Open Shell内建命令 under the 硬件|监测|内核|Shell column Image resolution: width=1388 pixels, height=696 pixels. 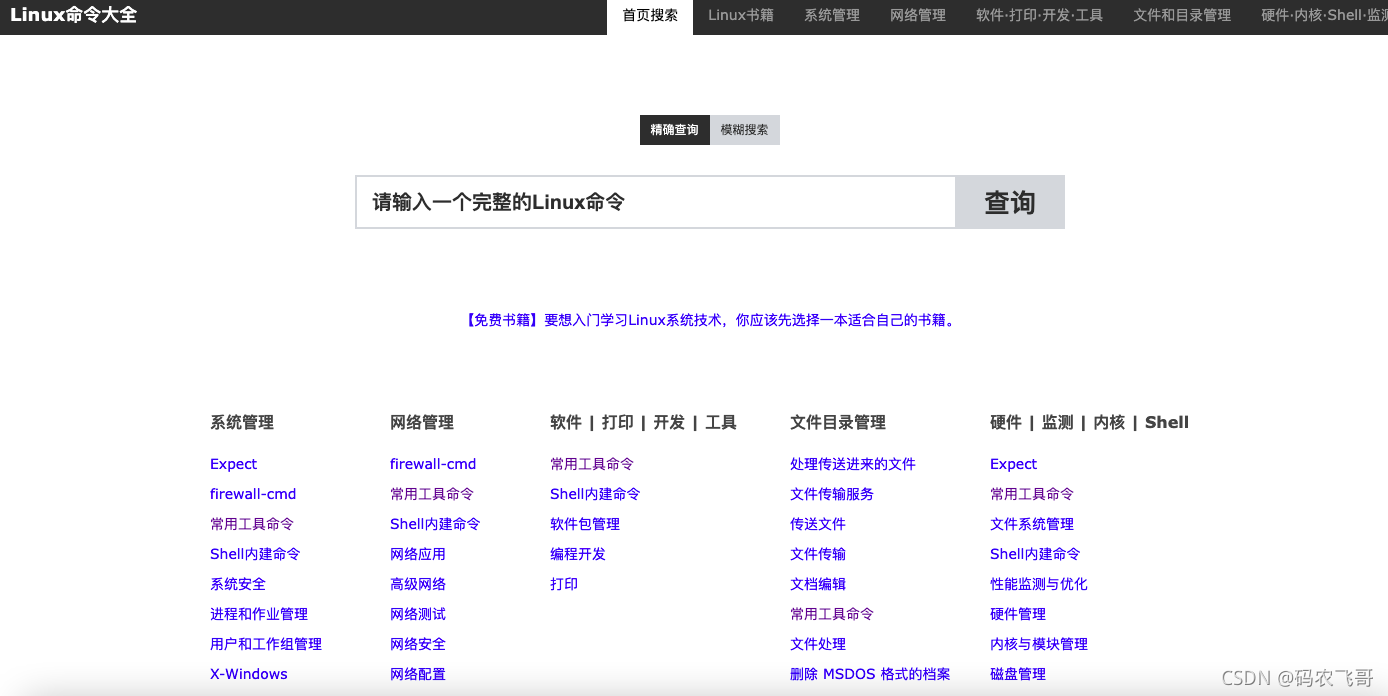coord(1035,554)
